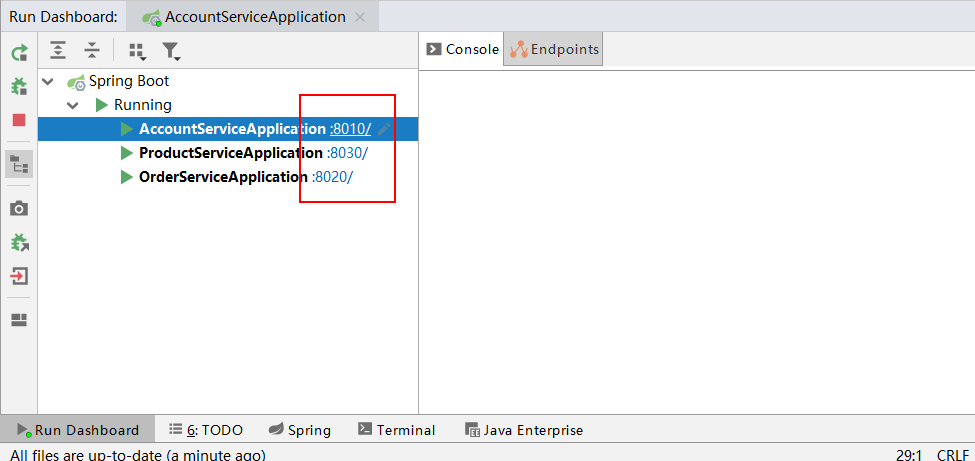Click the pencil edit icon beside :8010/
975x461 pixels.
[x=385, y=129]
